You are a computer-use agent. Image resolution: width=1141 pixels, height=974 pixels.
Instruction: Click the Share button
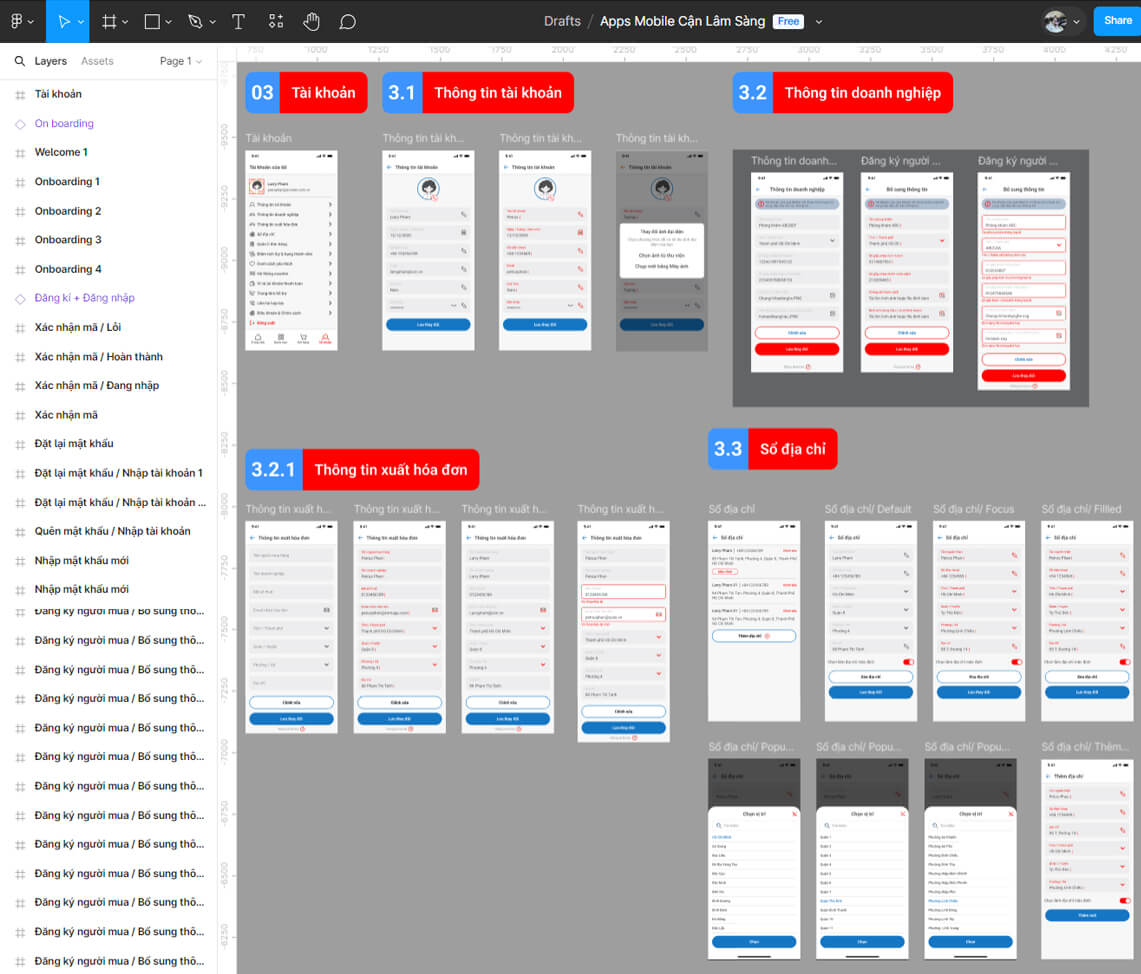[x=1117, y=21]
